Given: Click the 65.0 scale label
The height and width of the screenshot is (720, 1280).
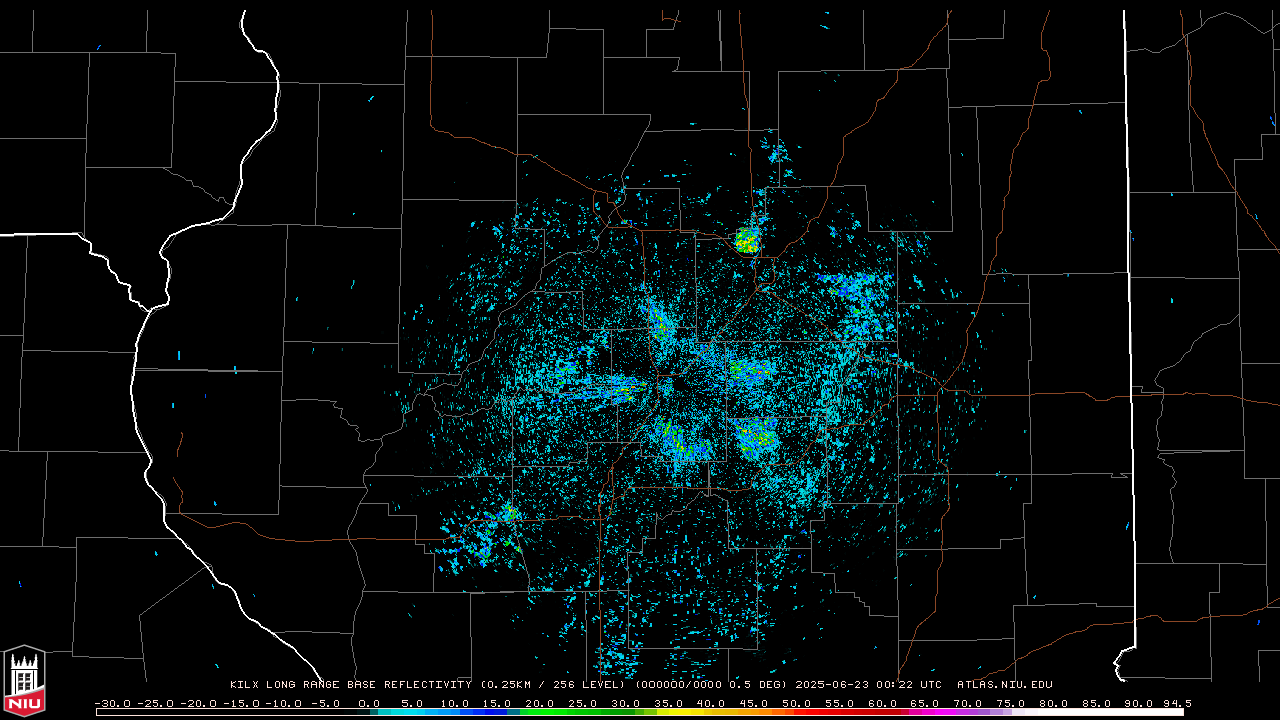Looking at the screenshot, I should (x=925, y=703).
